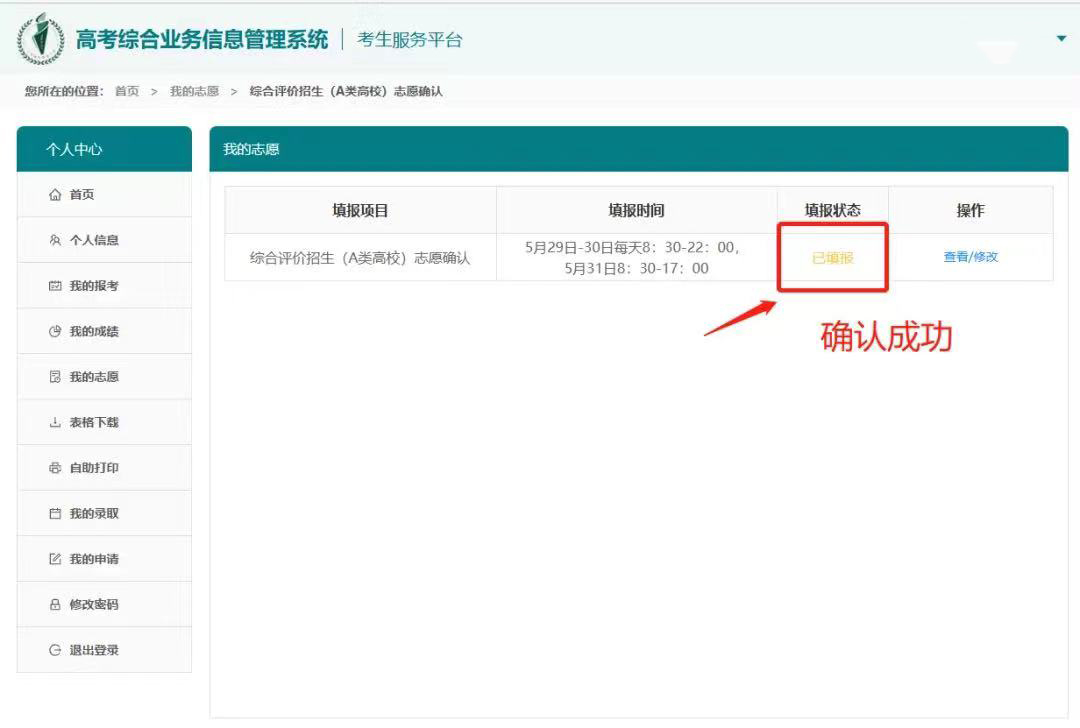Open 我的录取 menu item

pos(94,514)
